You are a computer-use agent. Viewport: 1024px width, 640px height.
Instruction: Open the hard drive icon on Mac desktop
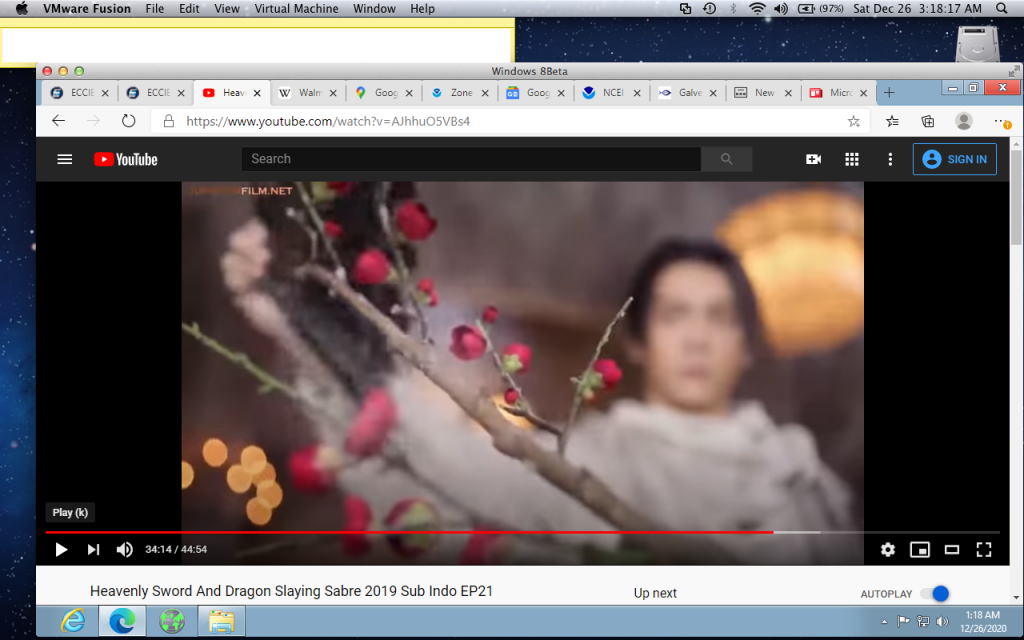[x=978, y=43]
